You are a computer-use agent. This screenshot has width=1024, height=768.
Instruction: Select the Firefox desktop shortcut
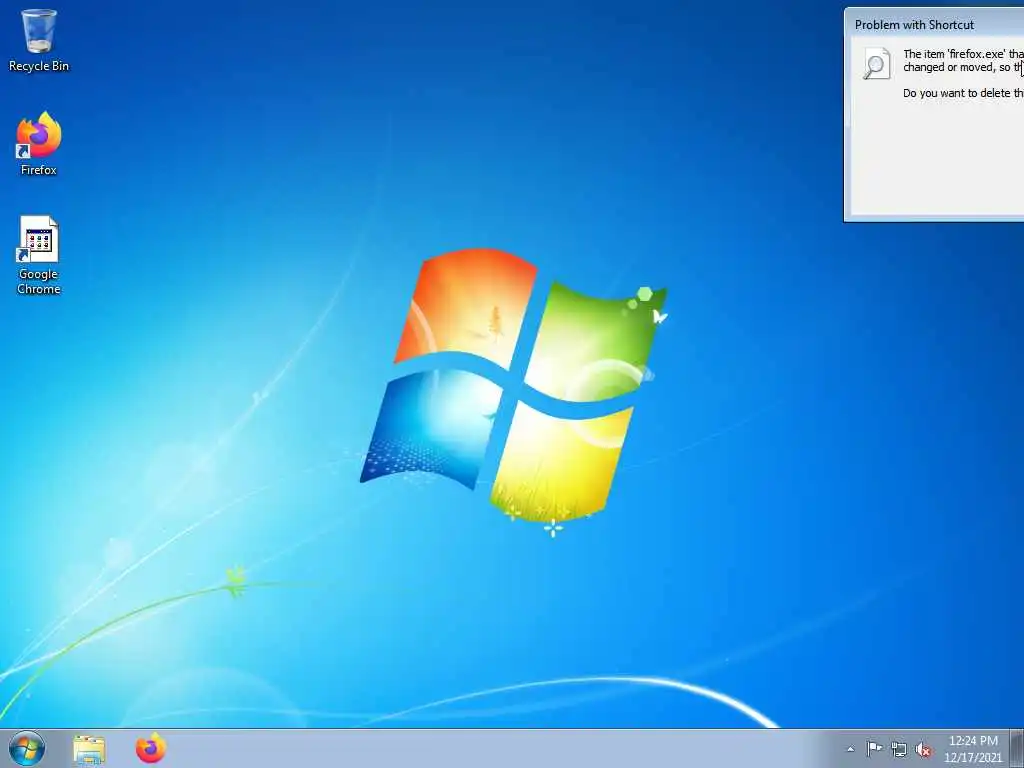[39, 144]
